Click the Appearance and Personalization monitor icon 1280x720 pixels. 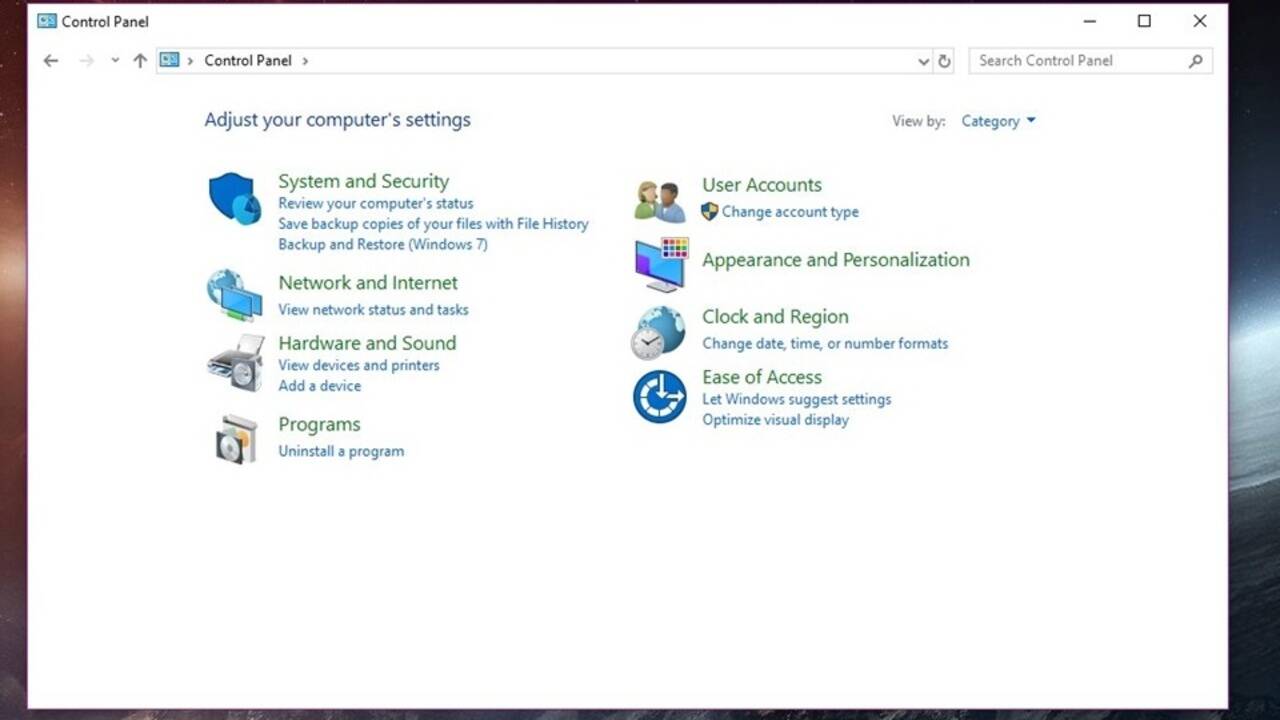pyautogui.click(x=661, y=264)
